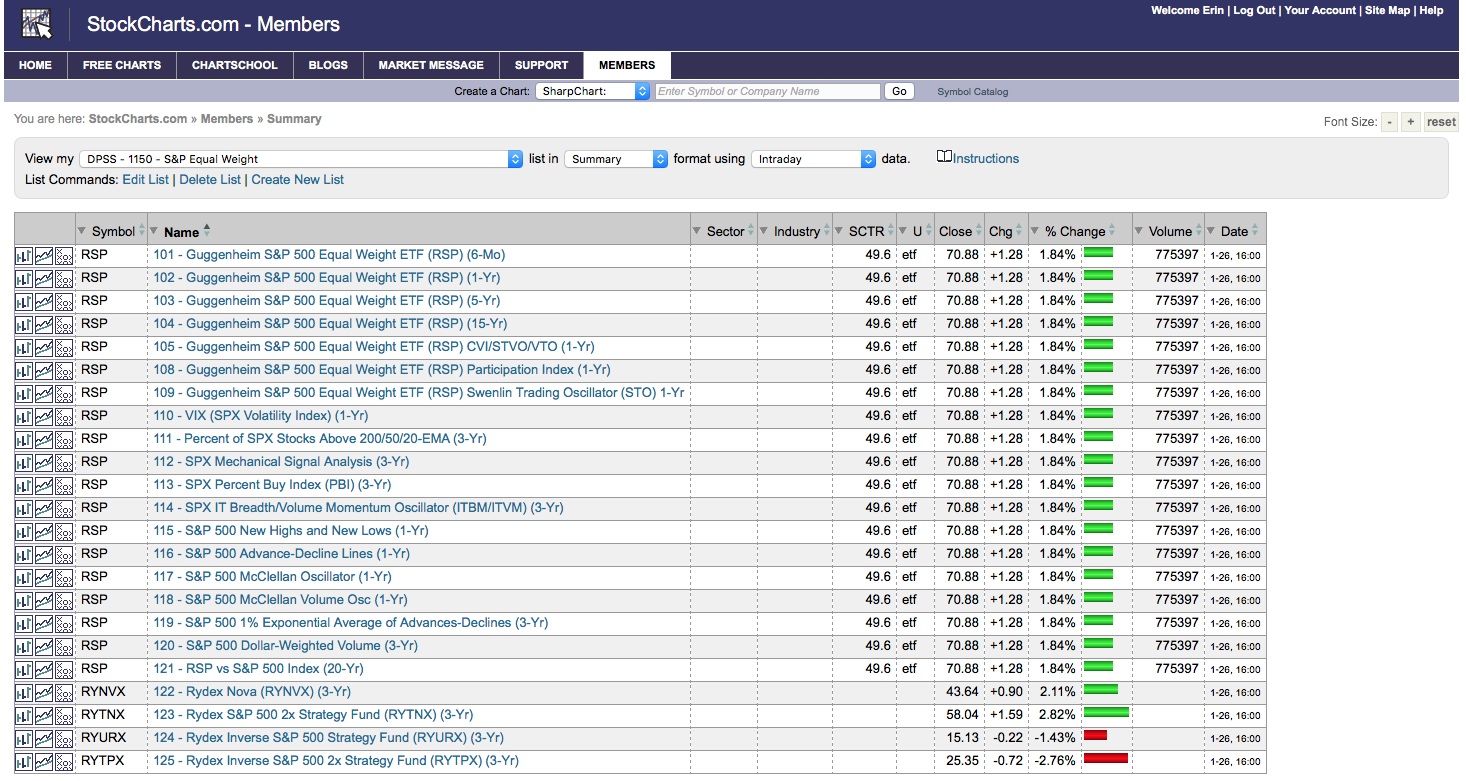
Task: Open SharpChart icon for the RYNVX row
Action: tap(24, 693)
